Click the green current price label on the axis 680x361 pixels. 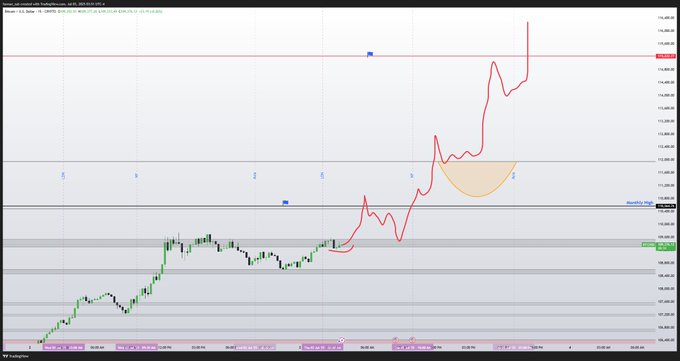coord(666,246)
